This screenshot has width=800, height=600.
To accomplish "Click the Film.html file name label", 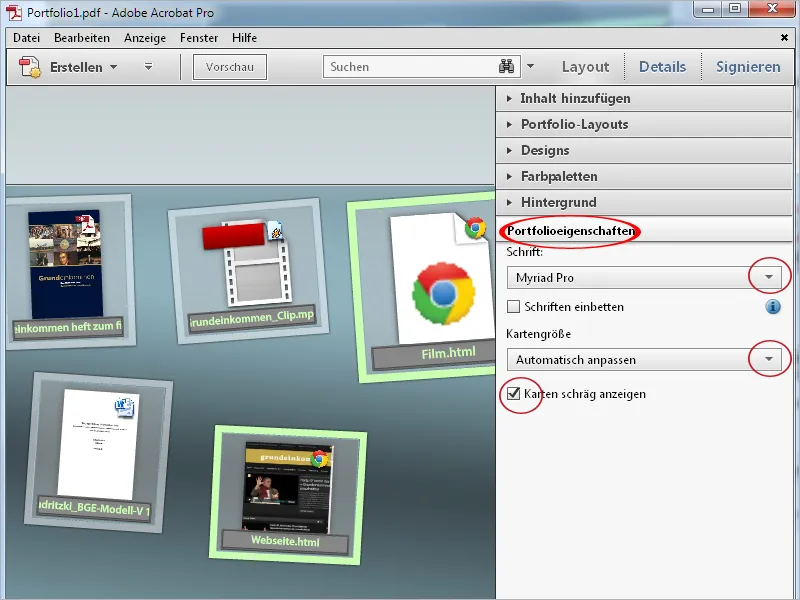I will coord(448,353).
